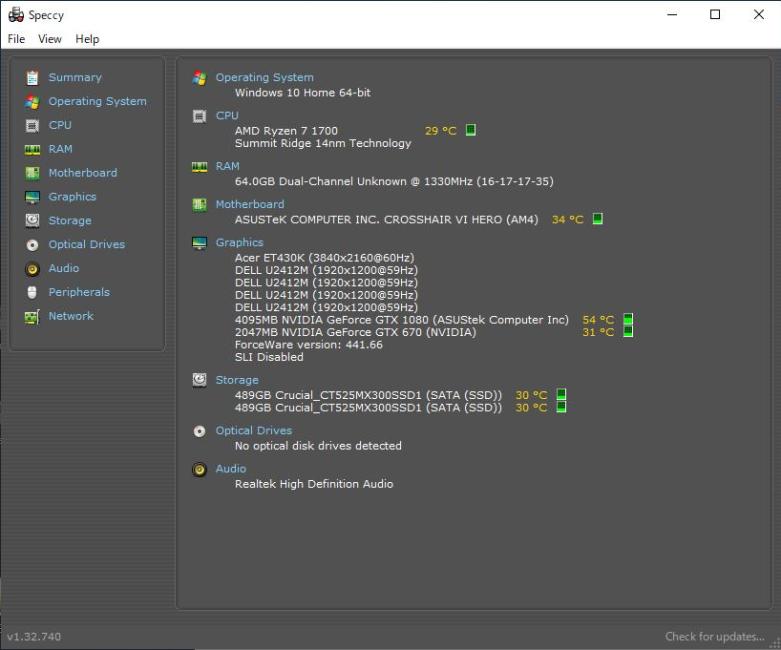
Task: Open the Help menu
Action: (x=87, y=39)
